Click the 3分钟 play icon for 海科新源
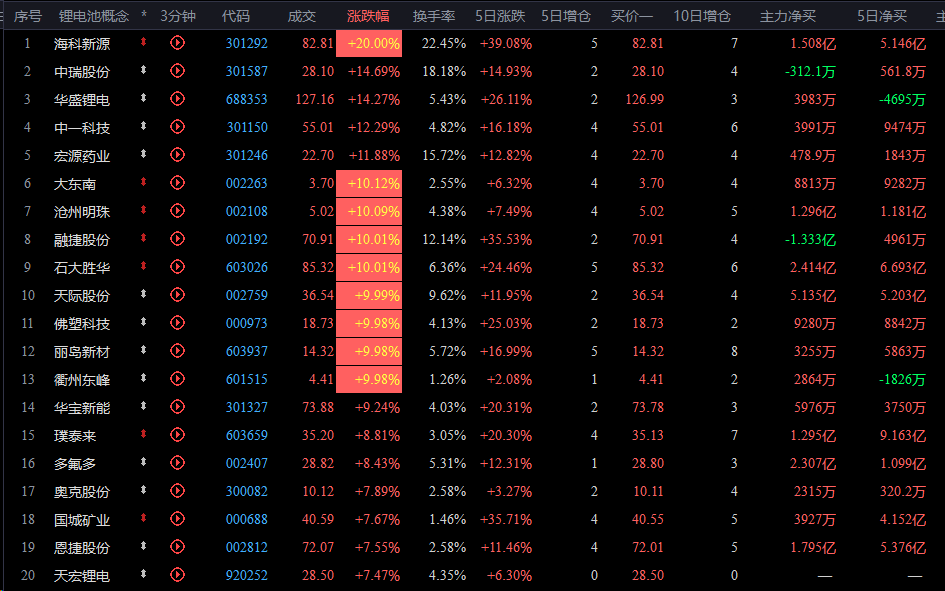The image size is (945, 591). (x=177, y=43)
